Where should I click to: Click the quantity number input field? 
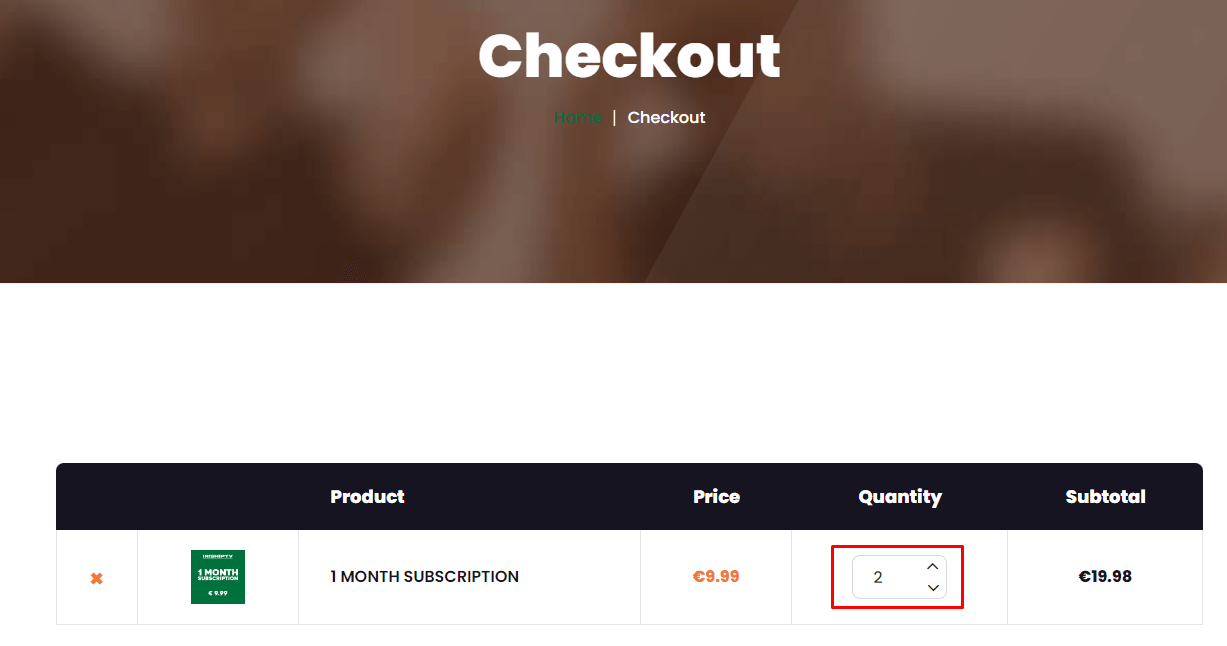(x=885, y=577)
